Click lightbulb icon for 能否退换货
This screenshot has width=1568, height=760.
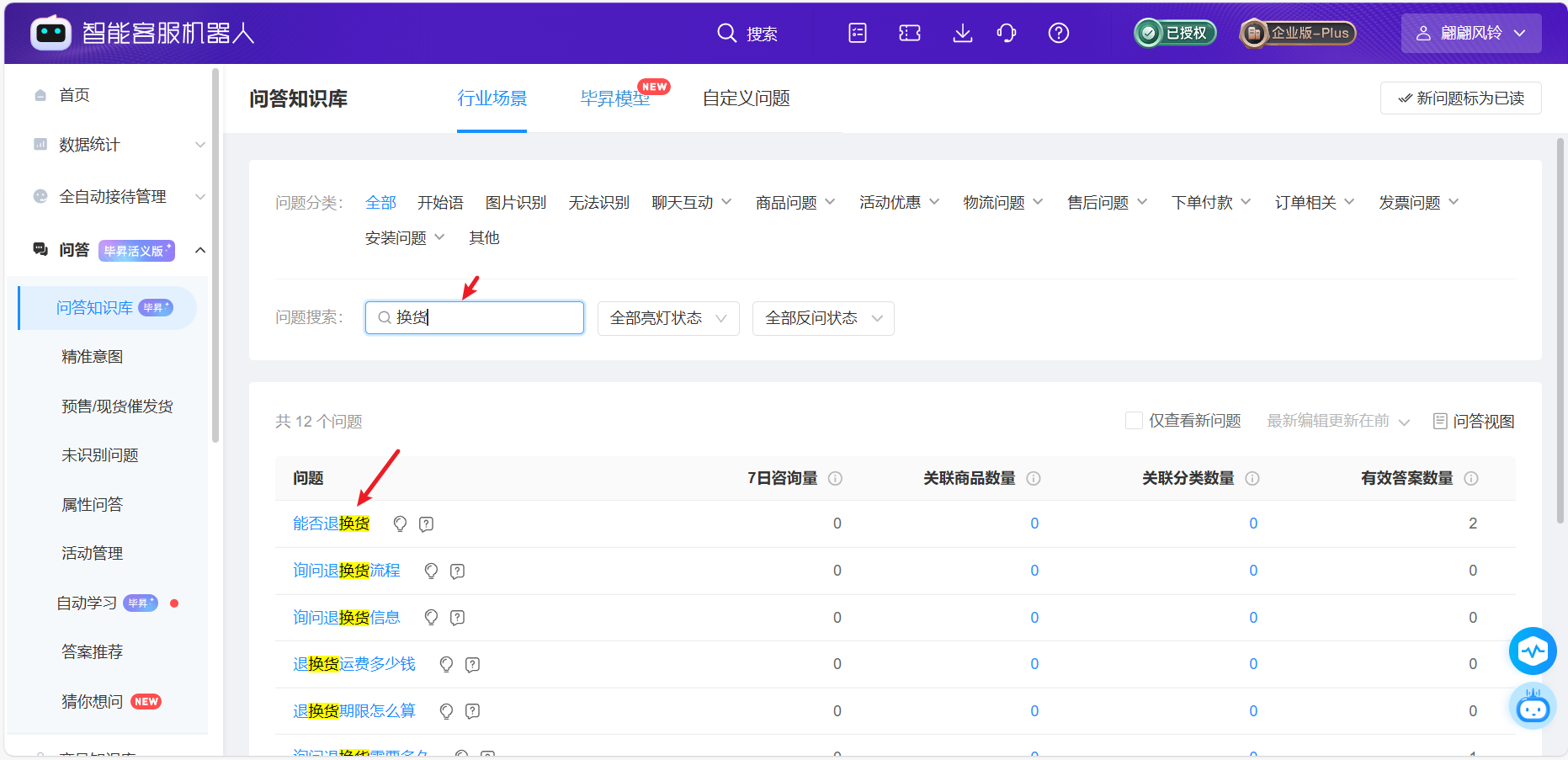[x=401, y=523]
